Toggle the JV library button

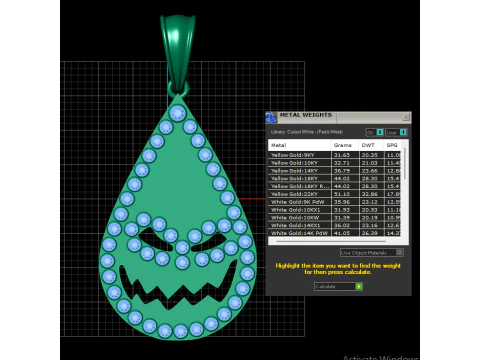tap(374, 132)
